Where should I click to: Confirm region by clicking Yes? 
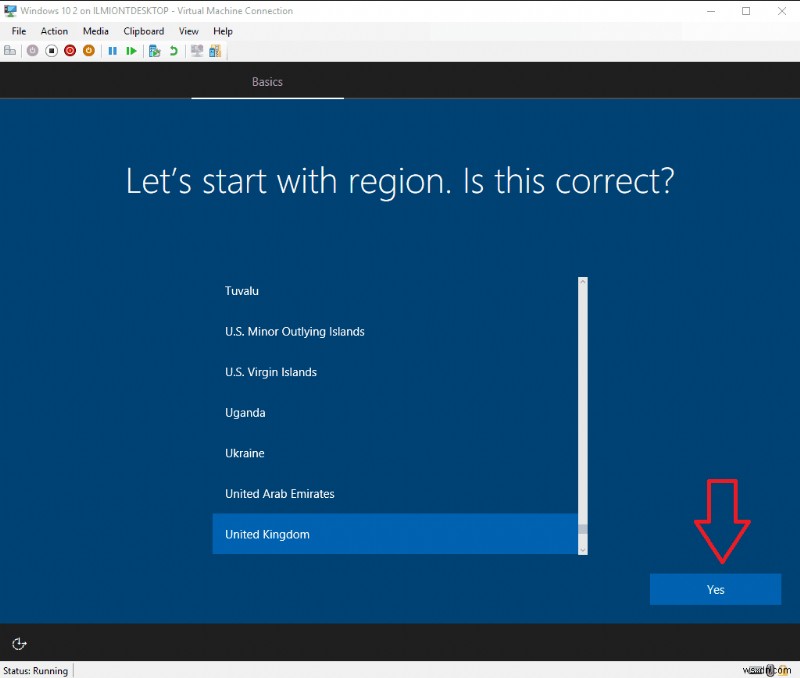pos(715,589)
